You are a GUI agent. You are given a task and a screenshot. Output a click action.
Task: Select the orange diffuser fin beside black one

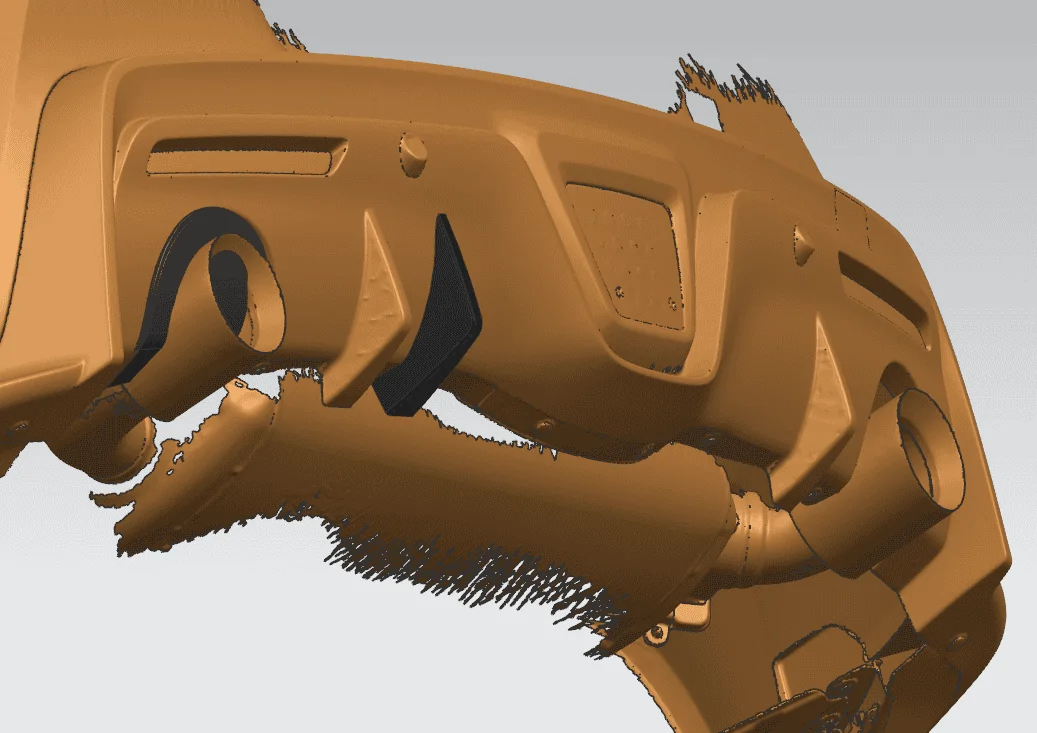[x=369, y=311]
